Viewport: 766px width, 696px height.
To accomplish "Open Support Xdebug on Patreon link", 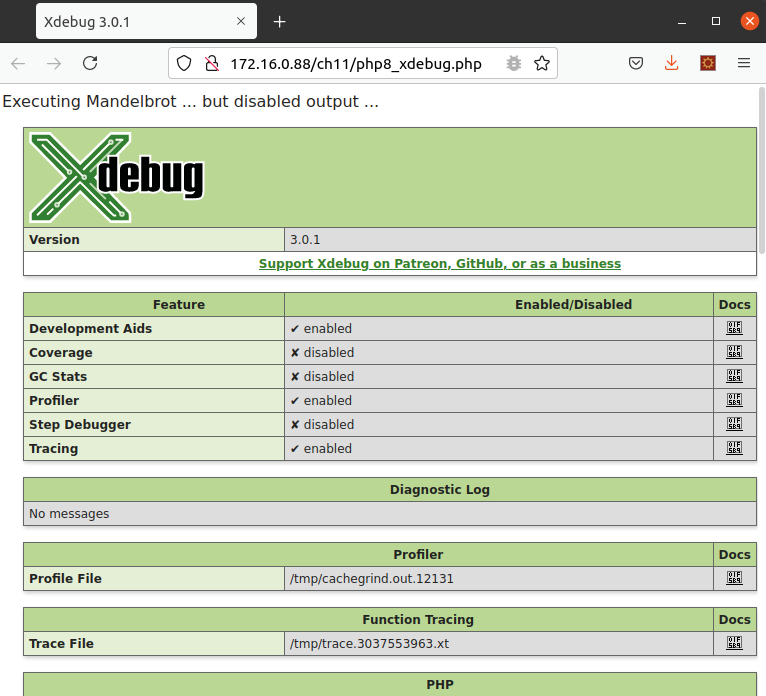I will [x=440, y=263].
